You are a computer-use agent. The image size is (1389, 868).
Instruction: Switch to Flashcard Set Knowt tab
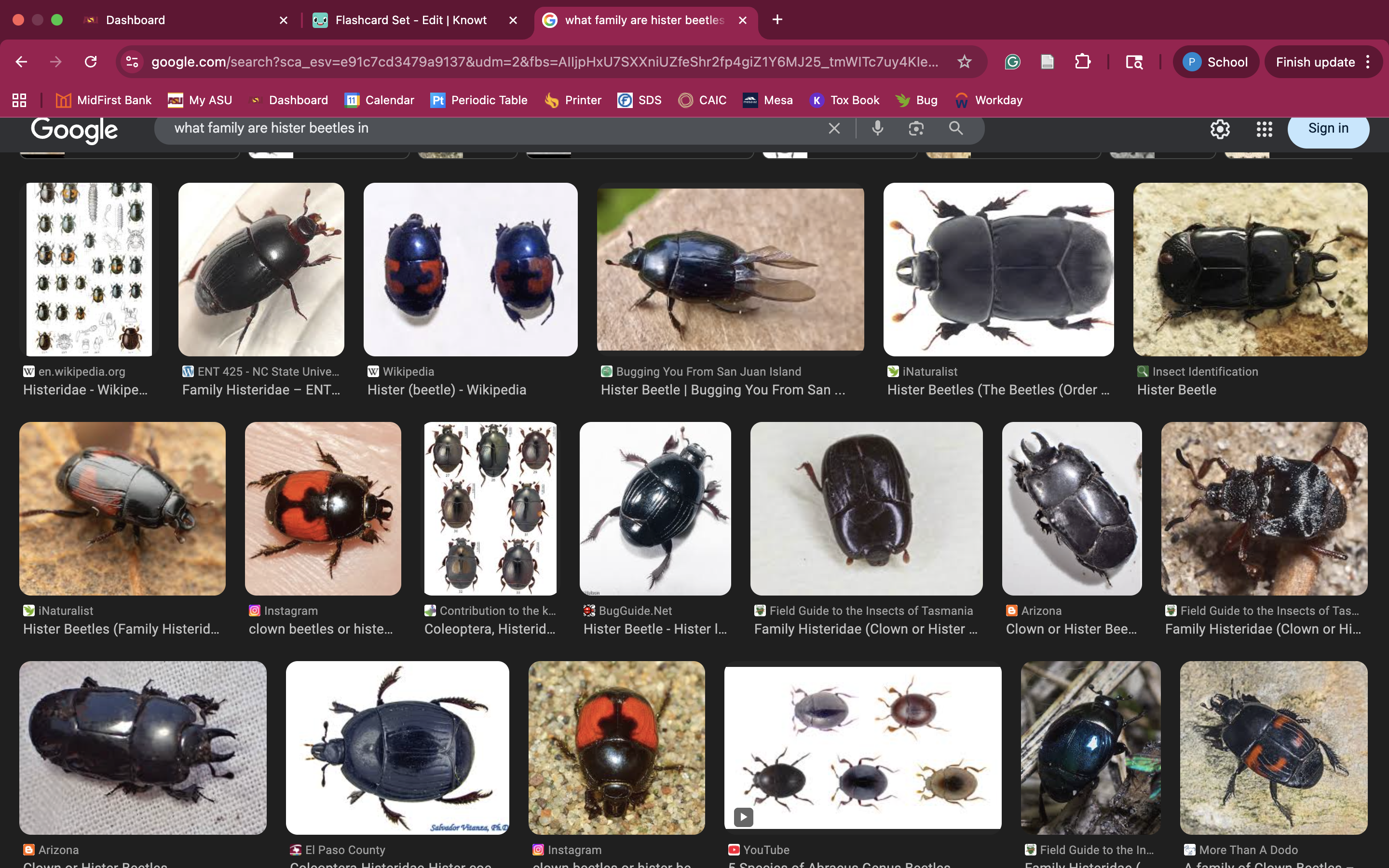(410, 20)
